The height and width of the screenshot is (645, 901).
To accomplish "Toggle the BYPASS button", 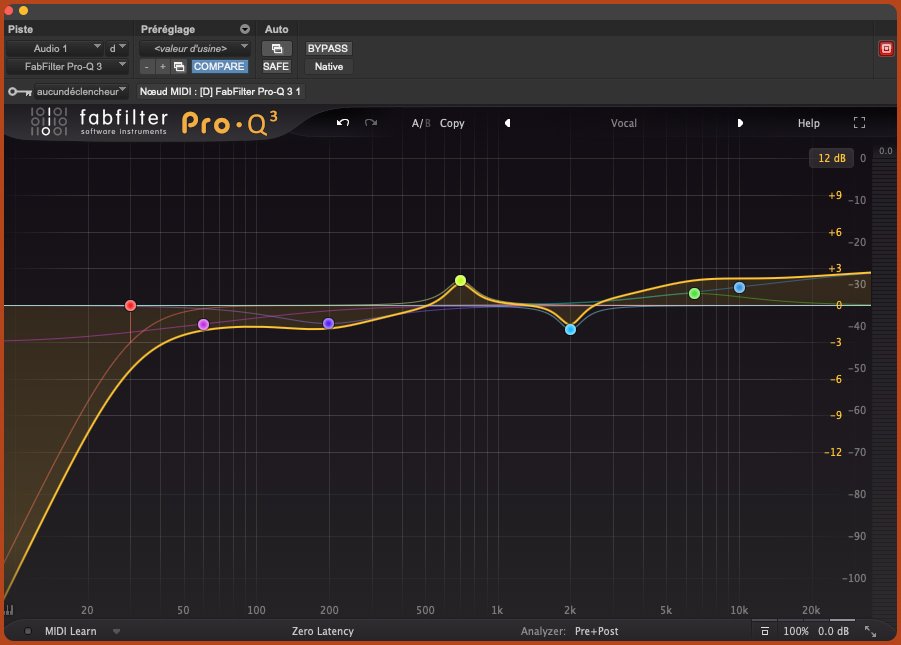I will (327, 48).
